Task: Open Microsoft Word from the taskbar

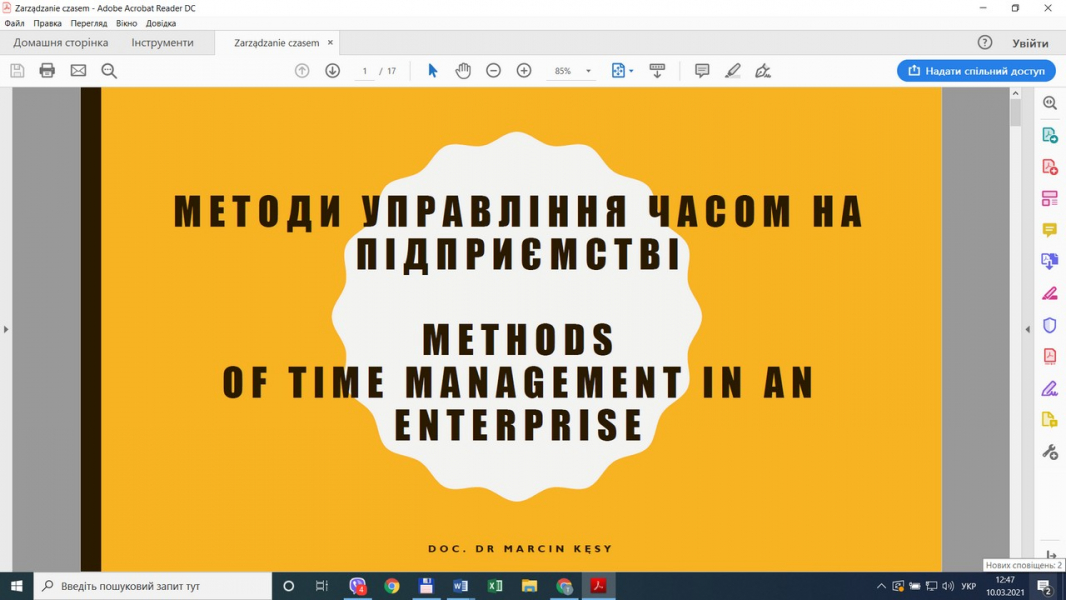Action: point(460,586)
